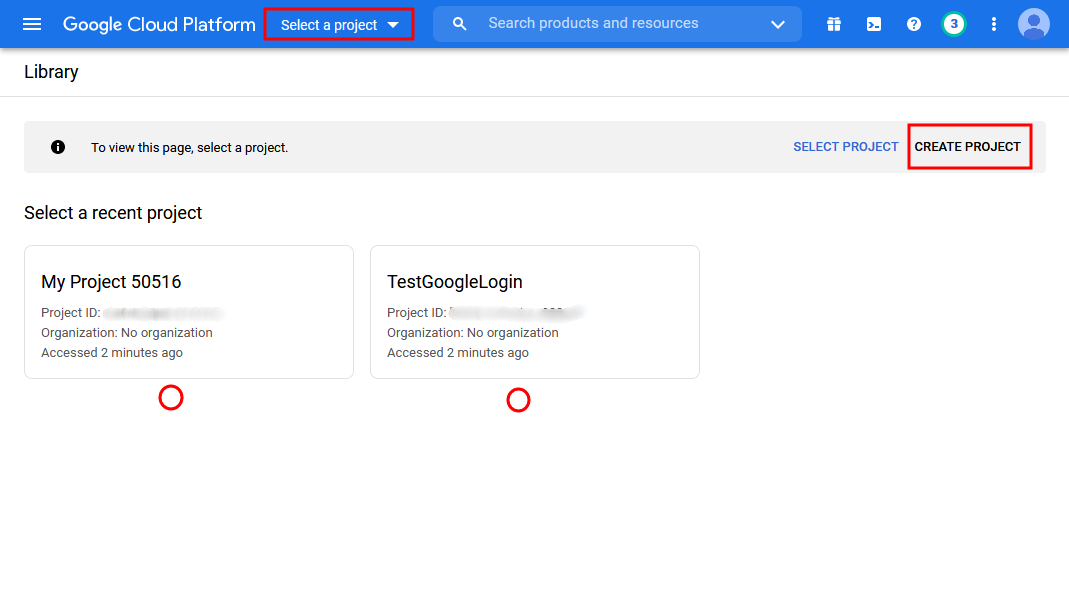
Task: Click 'Organization: No organization' in TestGoogleLogin card
Action: 472,333
